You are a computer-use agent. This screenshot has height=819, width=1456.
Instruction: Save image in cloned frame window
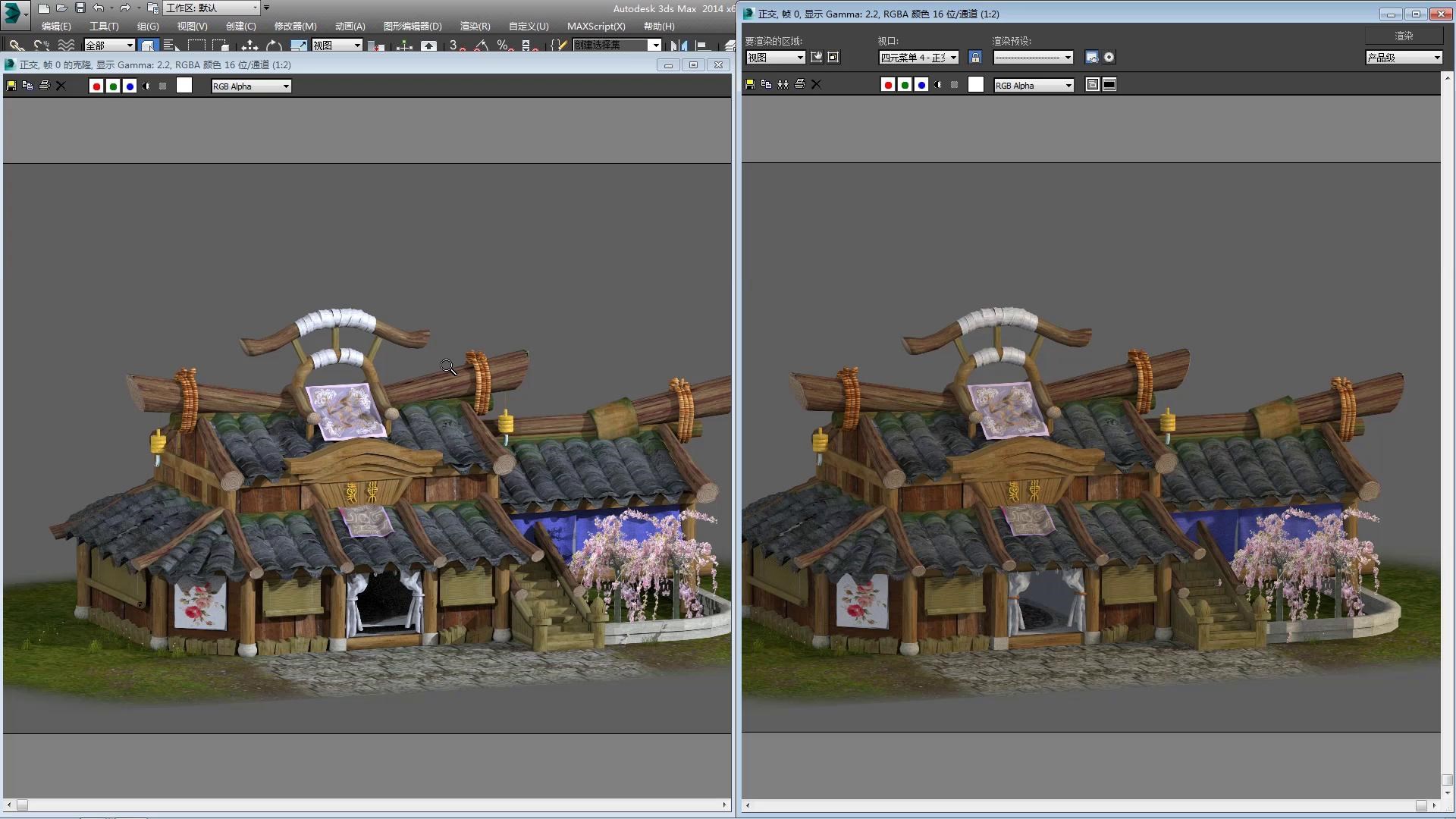(x=11, y=86)
